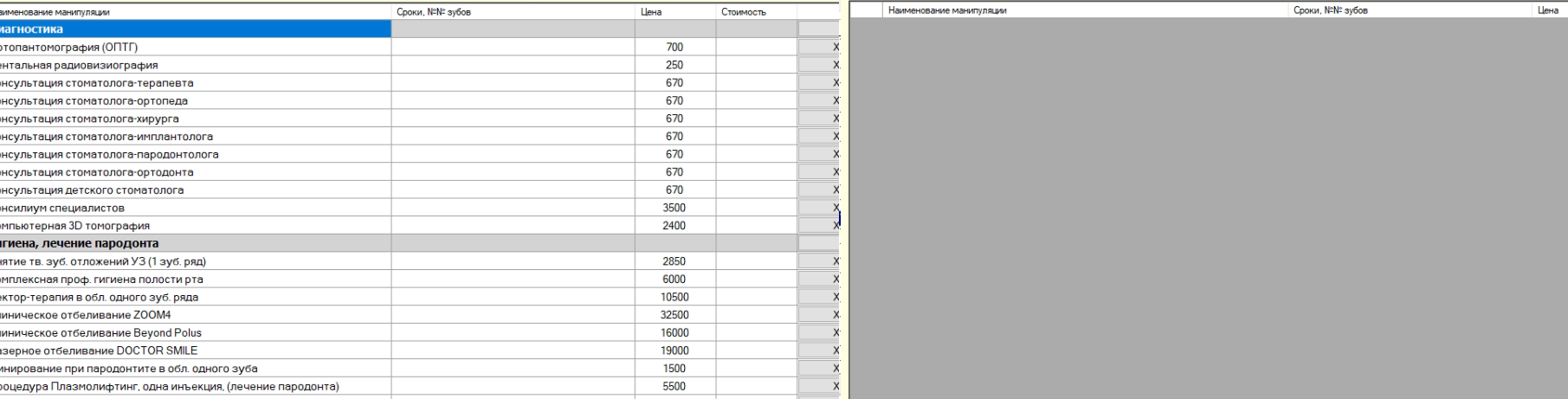This screenshot has height=399, width=1568.
Task: Click X button in DOCTOR SMILE row
Action: tap(818, 351)
